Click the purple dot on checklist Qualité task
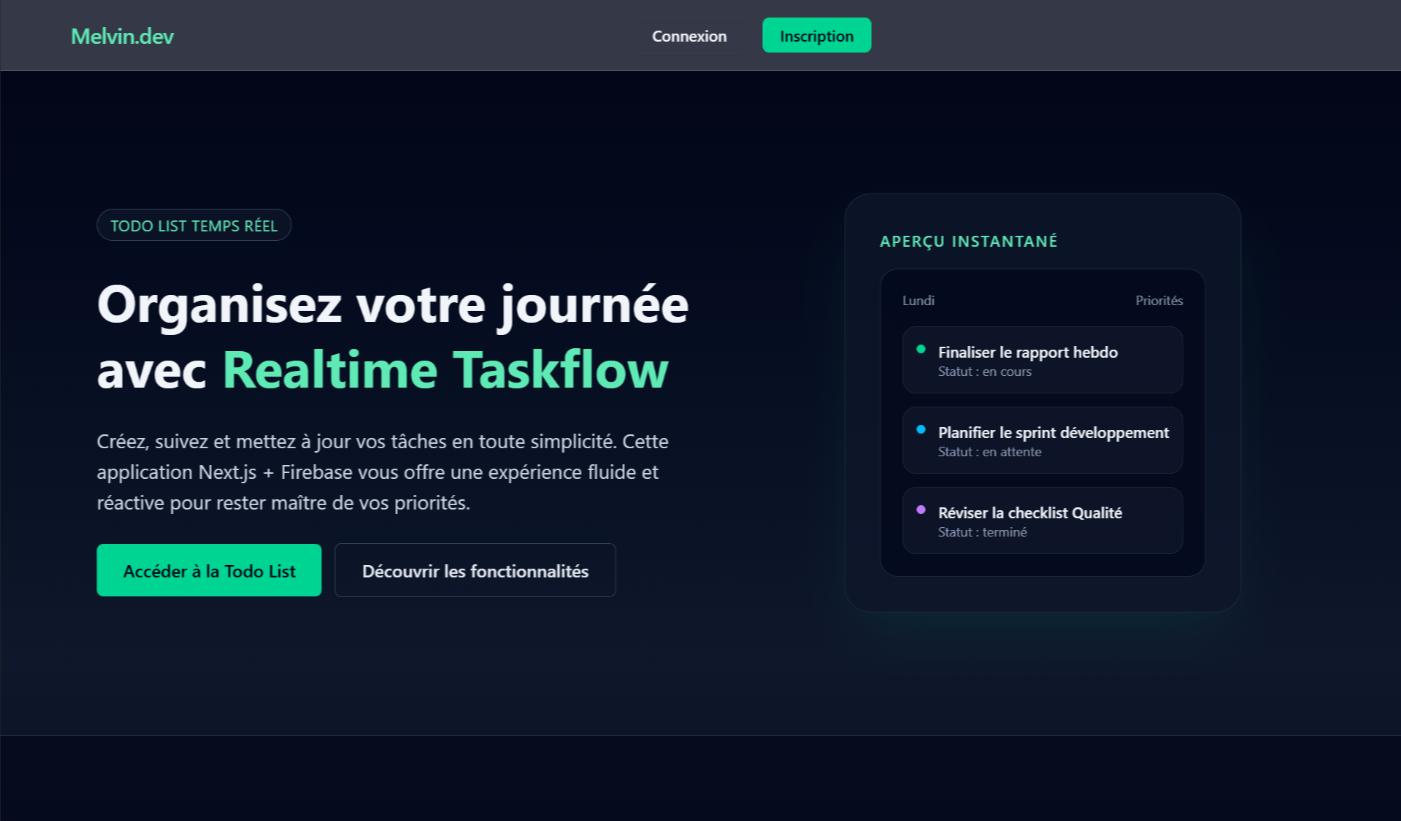The image size is (1401, 821). point(921,510)
